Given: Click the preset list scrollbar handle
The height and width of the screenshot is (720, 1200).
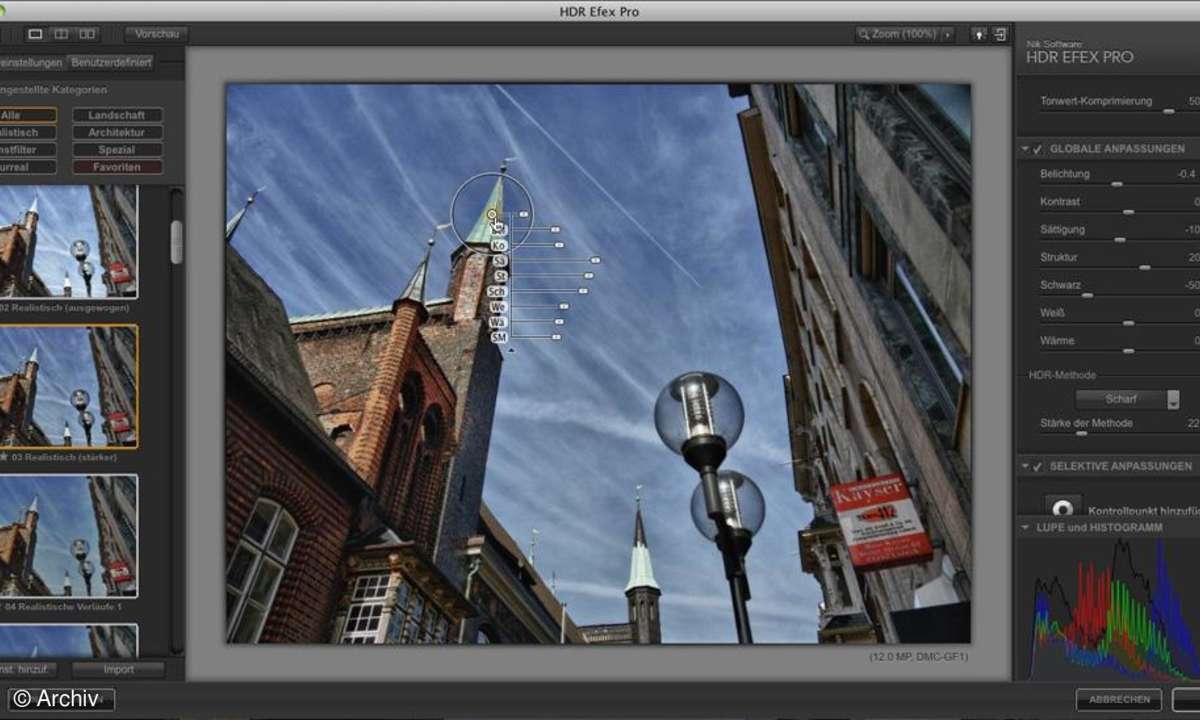Looking at the screenshot, I should [x=176, y=242].
